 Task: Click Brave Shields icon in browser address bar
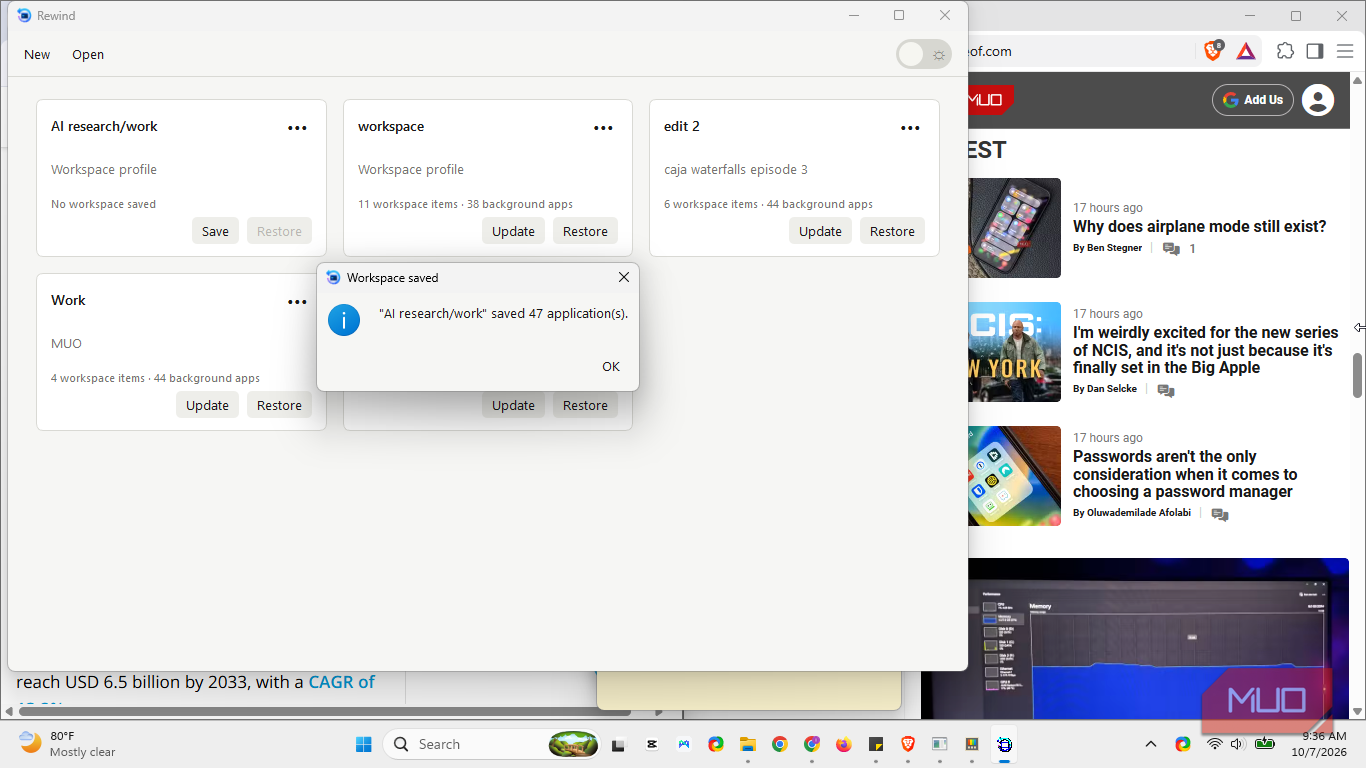(x=1213, y=51)
